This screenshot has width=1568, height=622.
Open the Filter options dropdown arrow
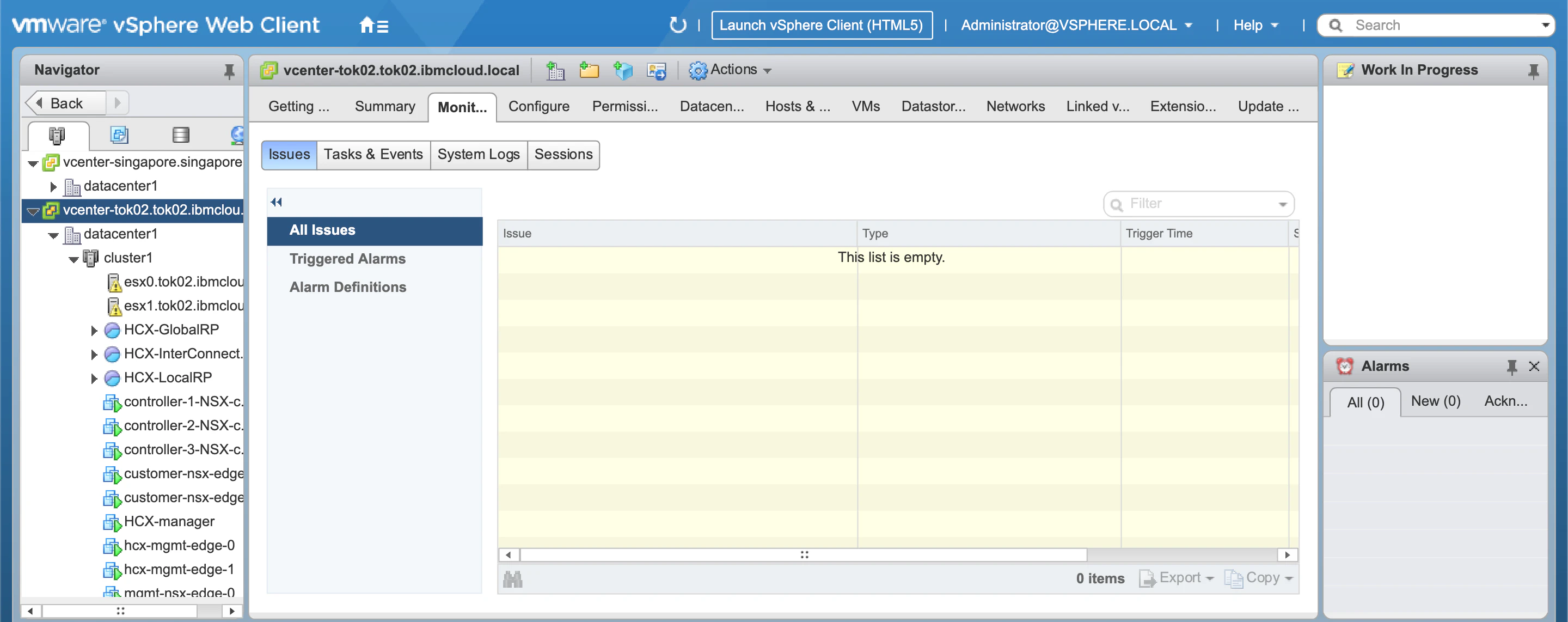[x=1283, y=204]
